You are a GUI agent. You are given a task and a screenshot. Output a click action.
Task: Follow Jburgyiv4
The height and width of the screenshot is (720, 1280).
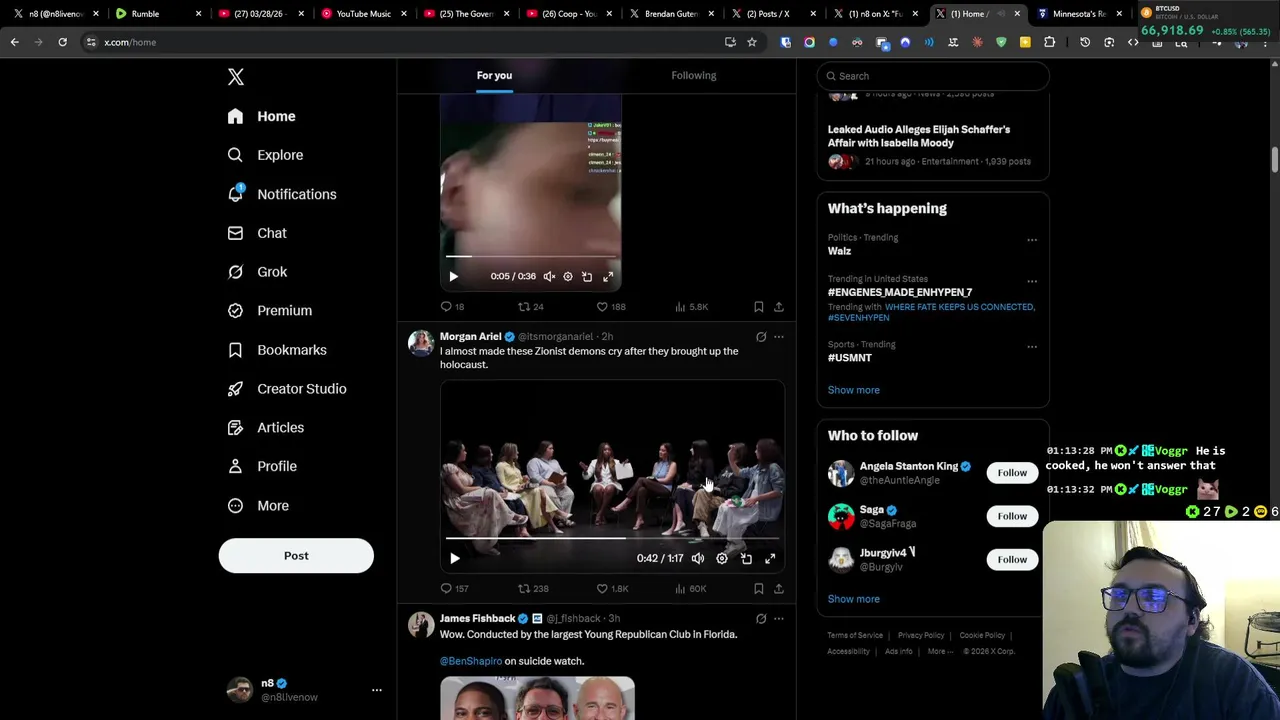coord(1012,560)
